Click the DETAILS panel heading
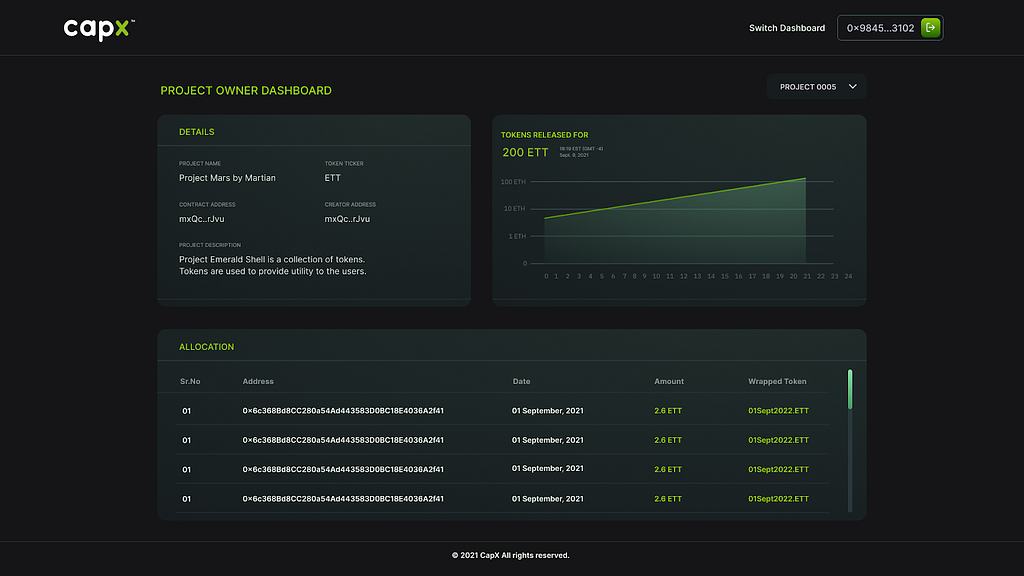The width and height of the screenshot is (1024, 576). (x=196, y=132)
